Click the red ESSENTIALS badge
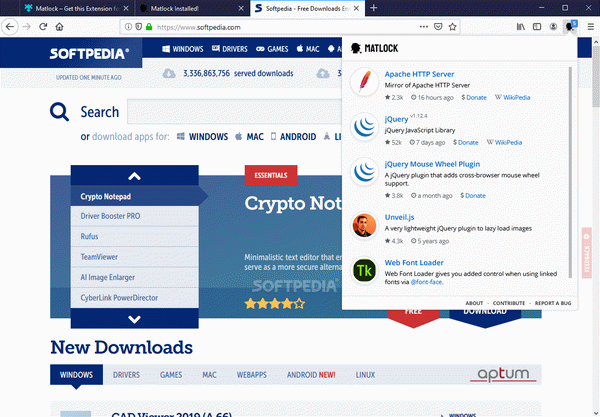Viewport: 600px width, 417px height. pyautogui.click(x=271, y=175)
